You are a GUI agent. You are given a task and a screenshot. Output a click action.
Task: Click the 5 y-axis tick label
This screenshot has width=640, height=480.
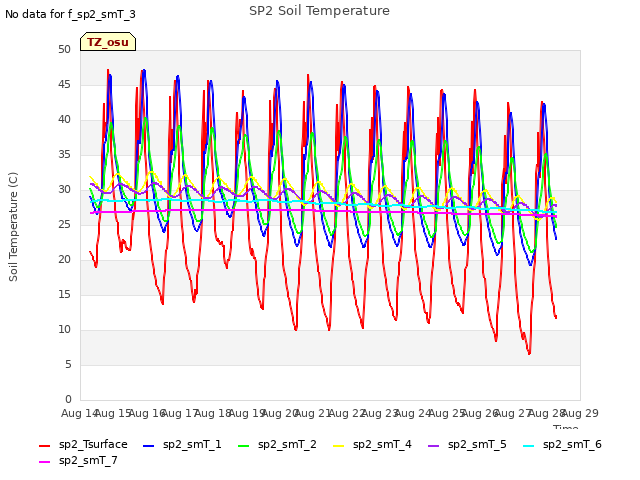(x=68, y=364)
